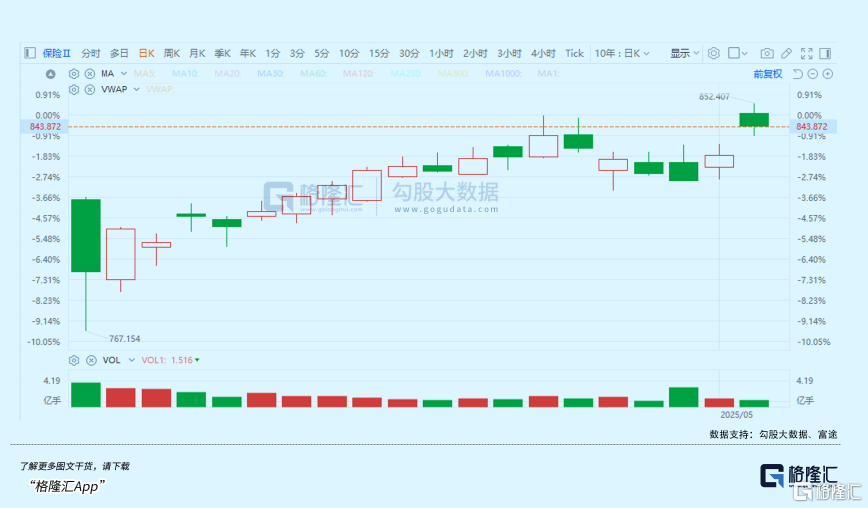
Task: Click the 2025/05 date axis marker
Action: coord(736,414)
